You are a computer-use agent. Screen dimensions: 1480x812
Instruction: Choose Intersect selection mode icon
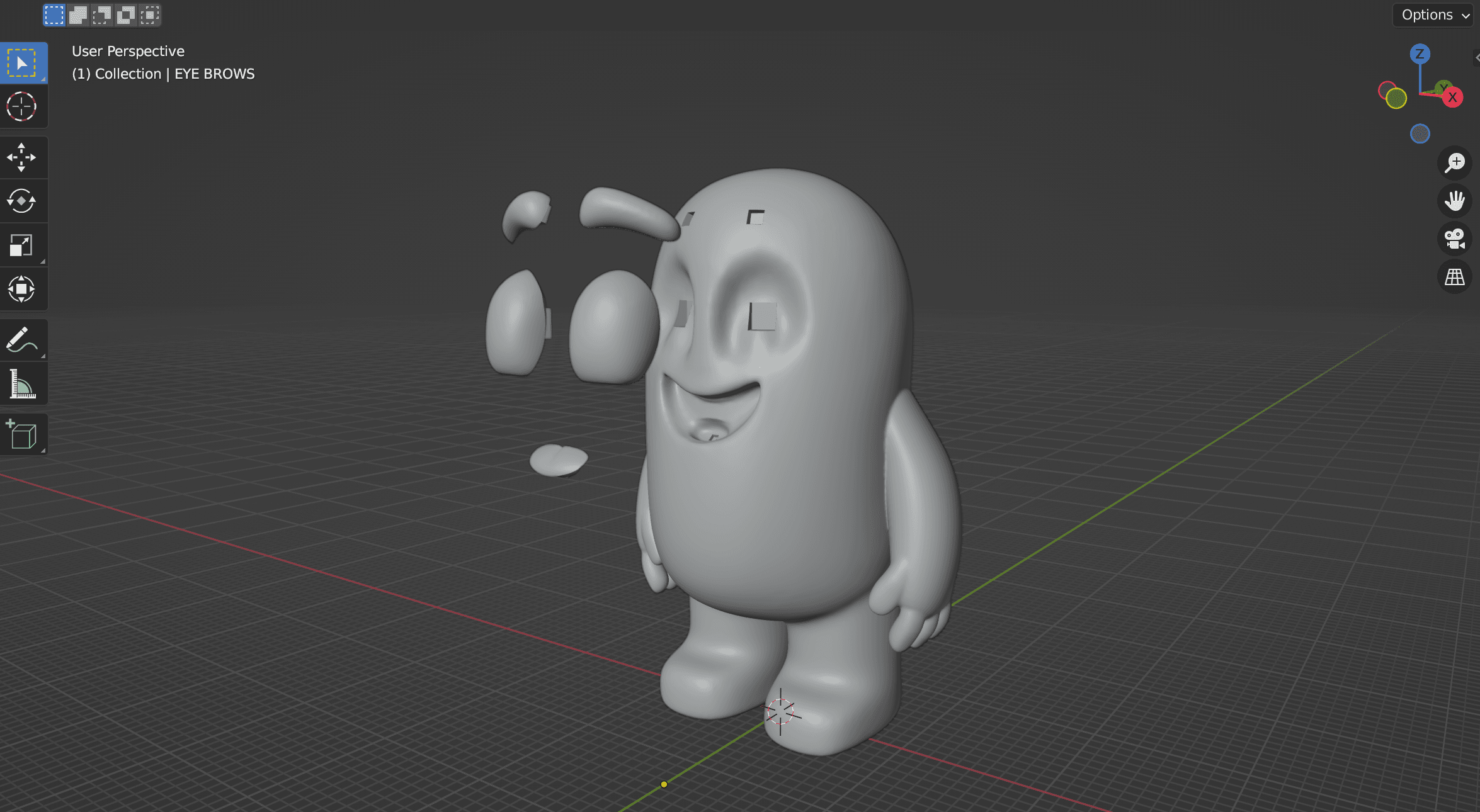coord(150,15)
